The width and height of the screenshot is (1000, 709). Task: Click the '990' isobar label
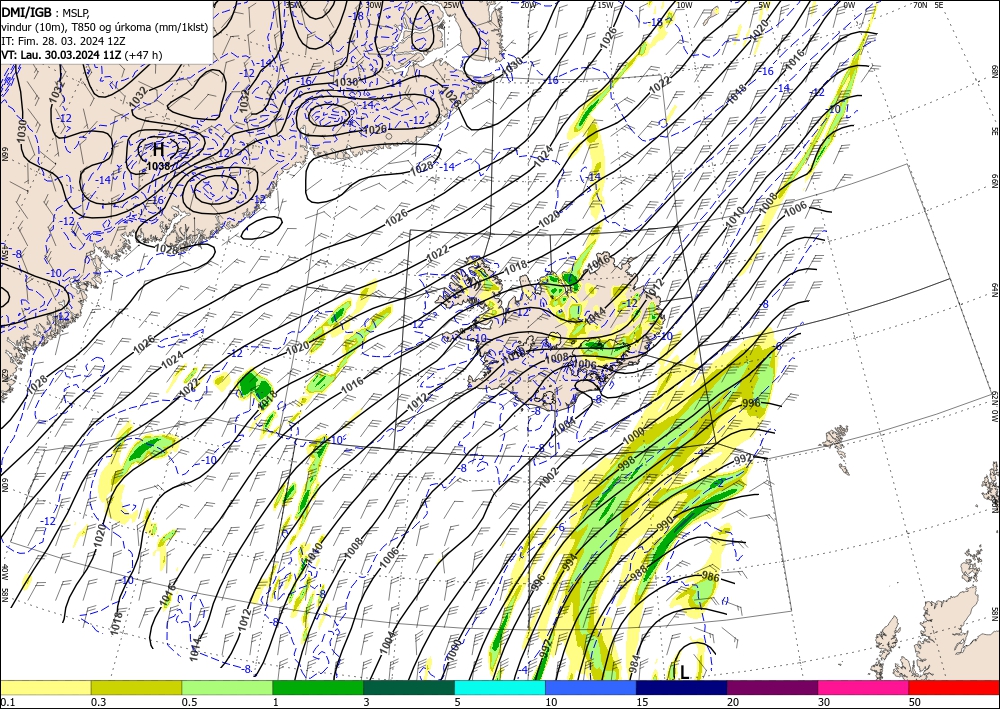(x=665, y=522)
